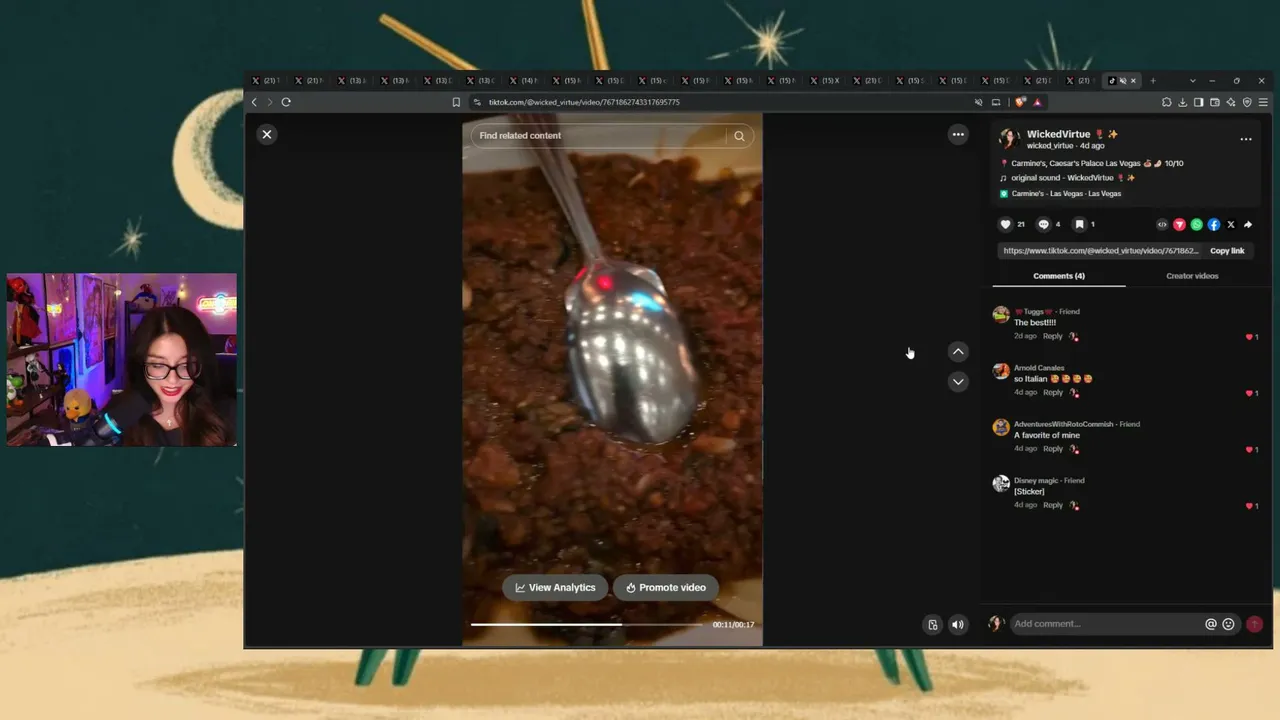Open the browser downloads icon
The height and width of the screenshot is (720, 1280).
[x=1183, y=102]
